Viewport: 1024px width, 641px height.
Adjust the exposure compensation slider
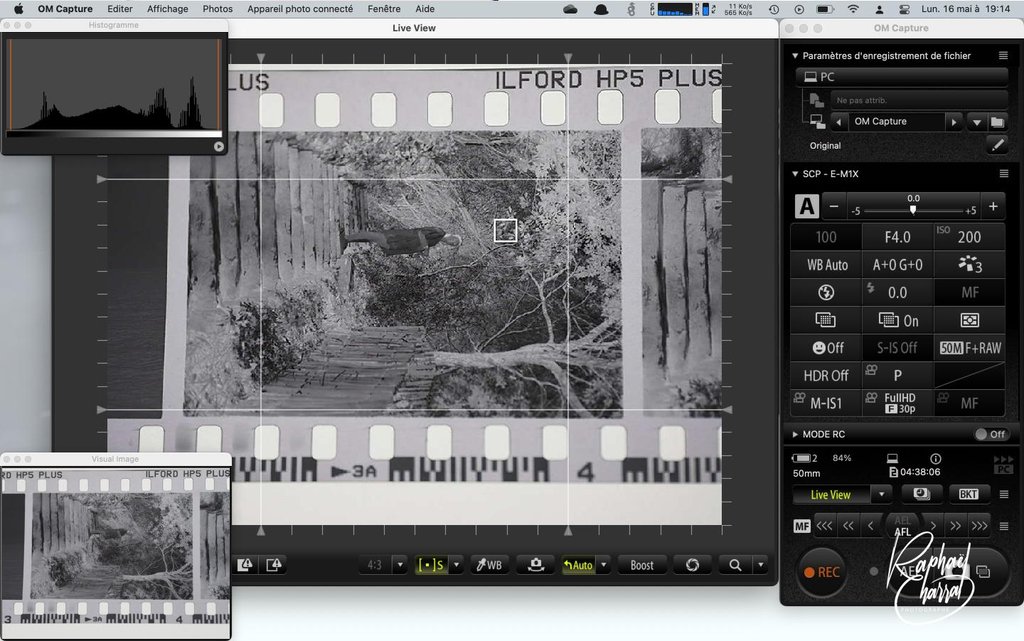(913, 210)
